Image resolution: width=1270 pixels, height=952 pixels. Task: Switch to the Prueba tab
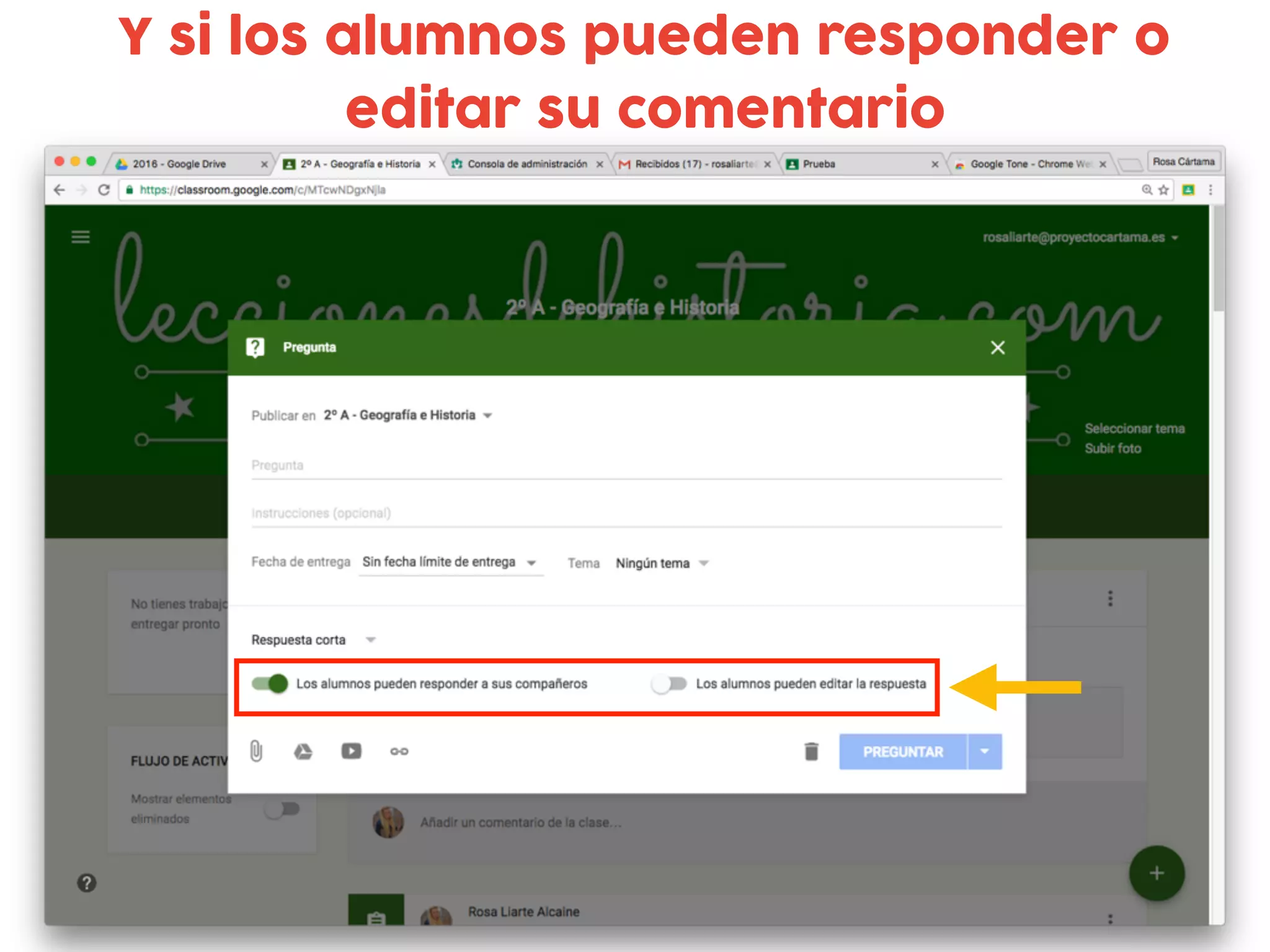tap(862, 164)
